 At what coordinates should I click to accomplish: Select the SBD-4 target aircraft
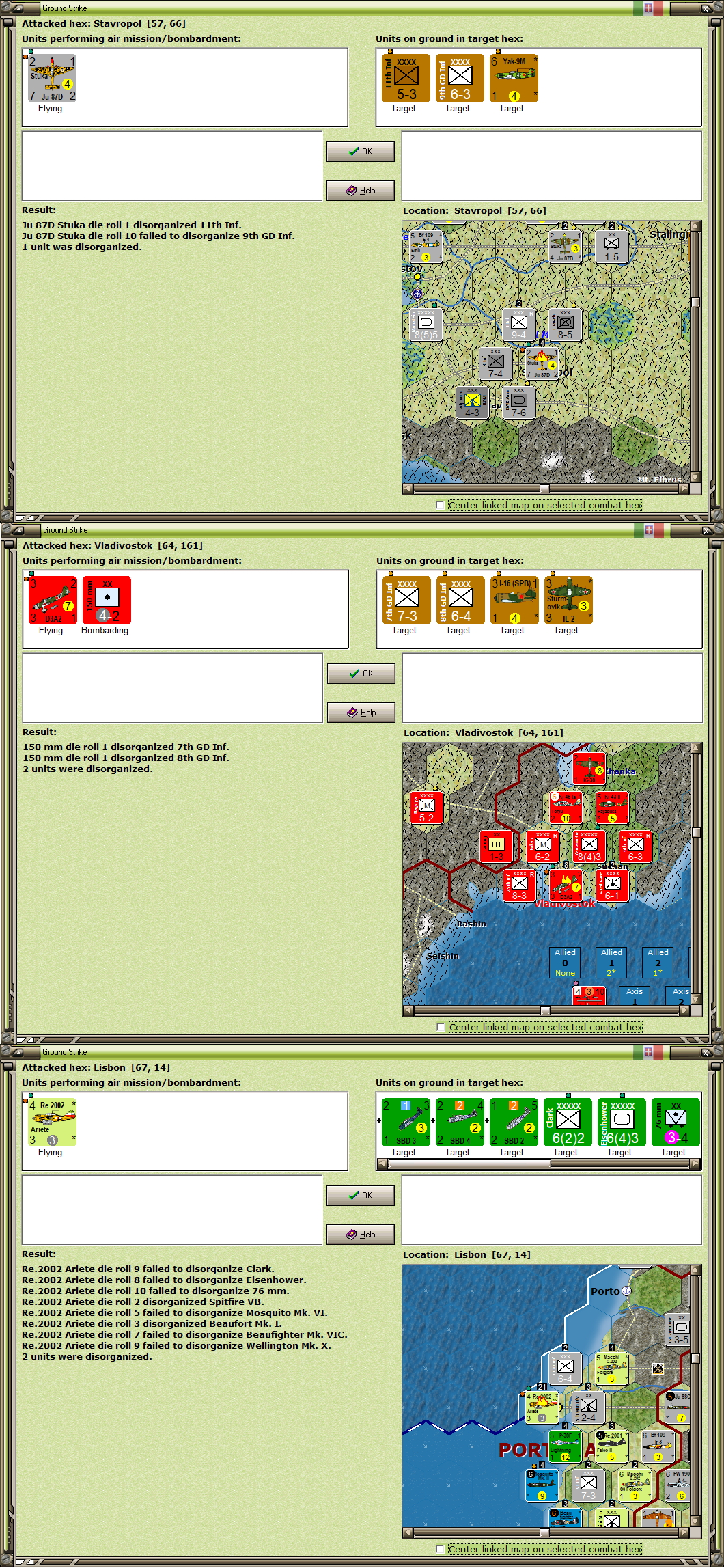tap(460, 1123)
